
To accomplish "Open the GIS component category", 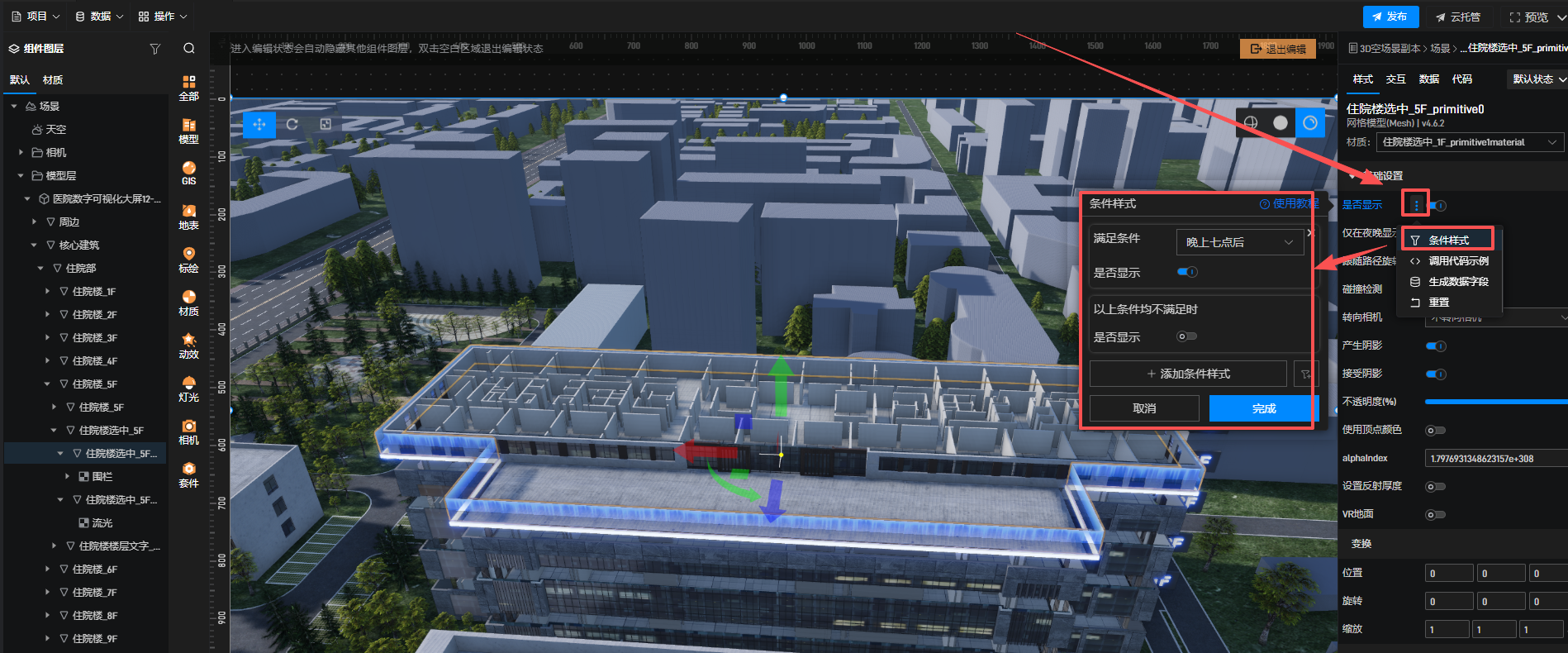I will [188, 174].
